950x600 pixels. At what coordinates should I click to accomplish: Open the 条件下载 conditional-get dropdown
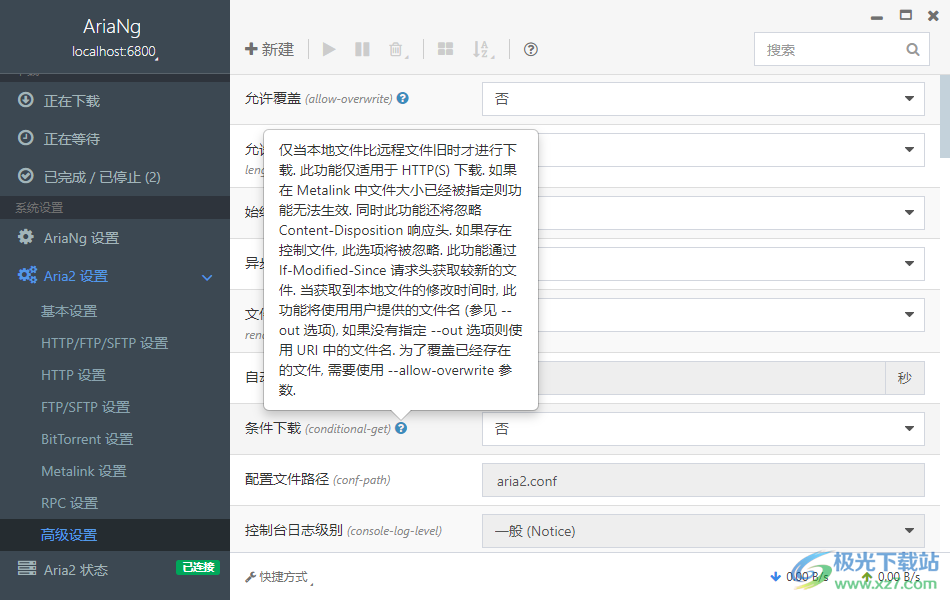coord(703,429)
